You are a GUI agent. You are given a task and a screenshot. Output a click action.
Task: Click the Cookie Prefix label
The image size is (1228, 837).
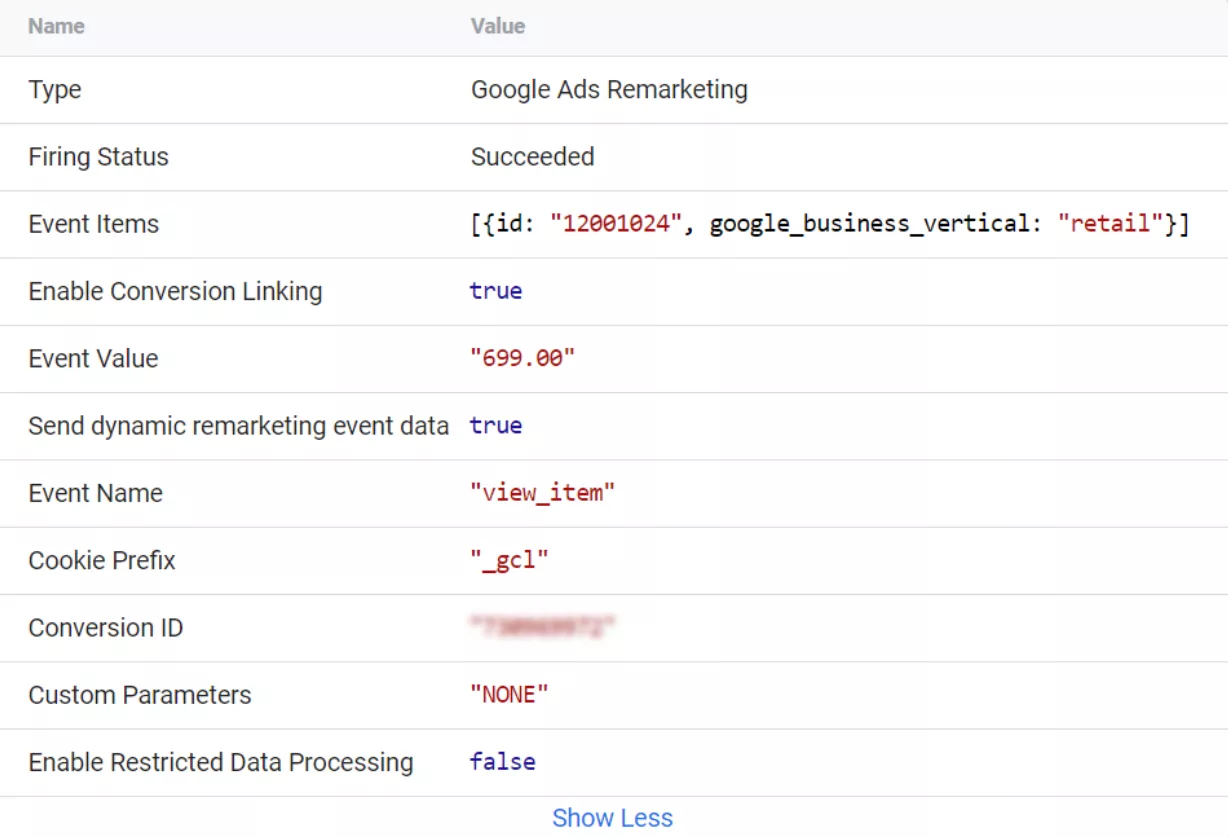tap(101, 560)
